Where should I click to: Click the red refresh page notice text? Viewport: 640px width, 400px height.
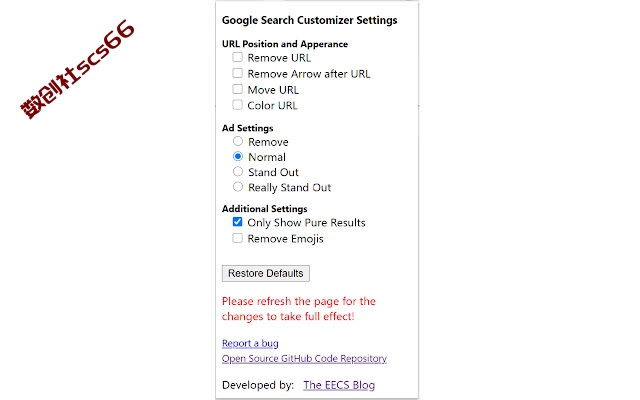pyautogui.click(x=299, y=309)
